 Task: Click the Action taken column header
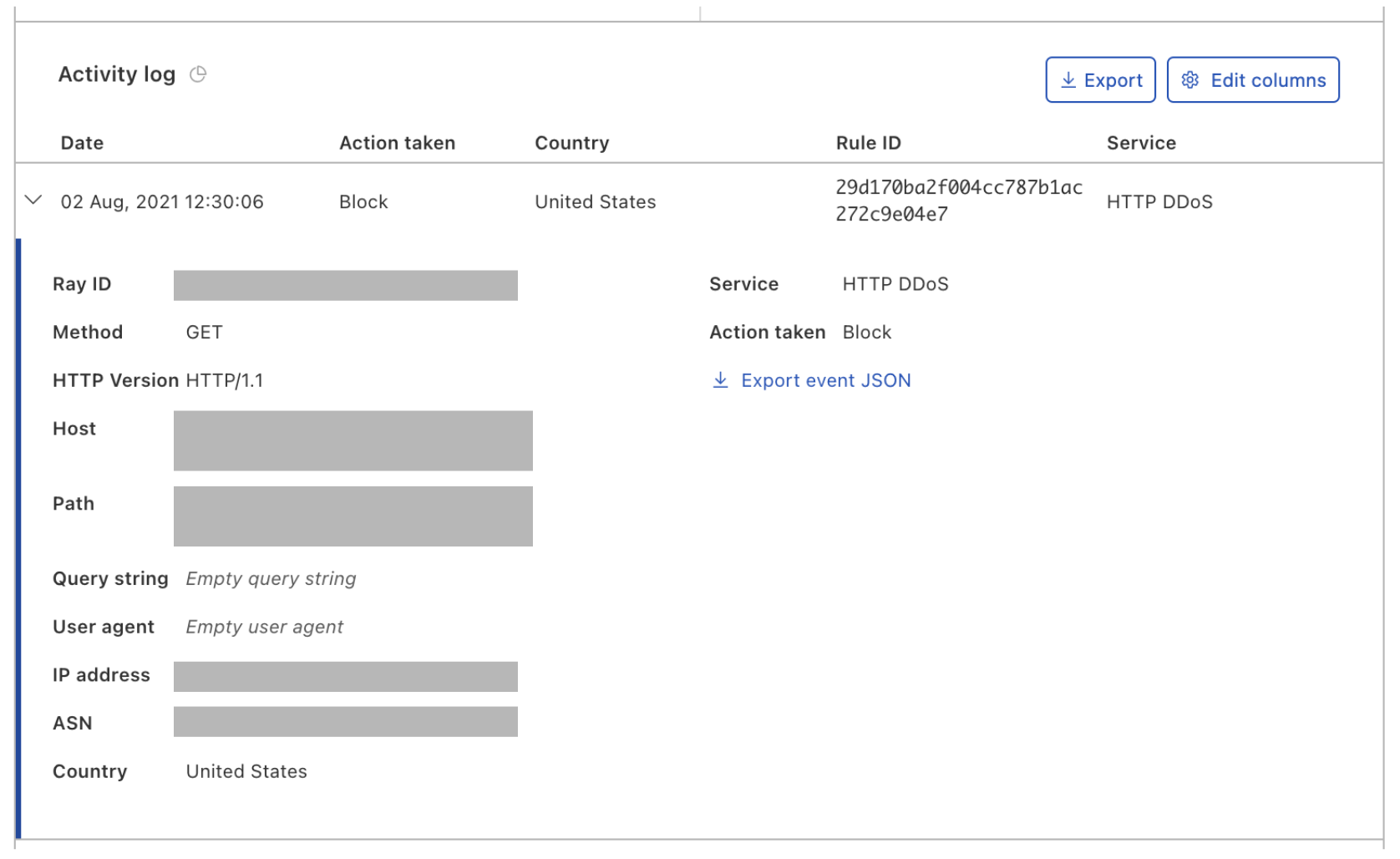398,143
